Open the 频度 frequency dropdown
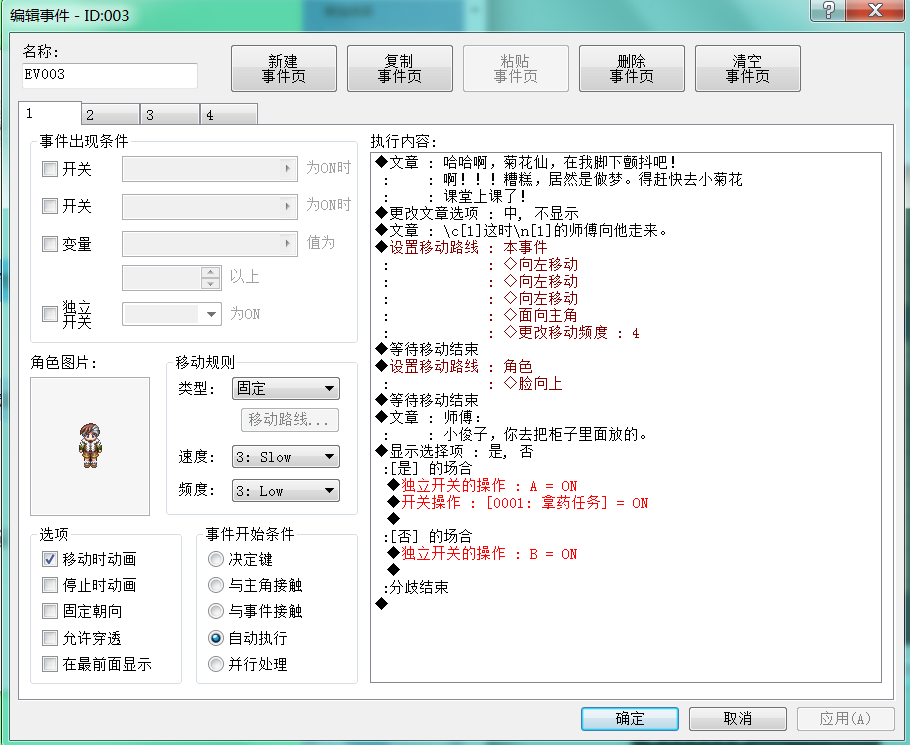 coord(286,491)
